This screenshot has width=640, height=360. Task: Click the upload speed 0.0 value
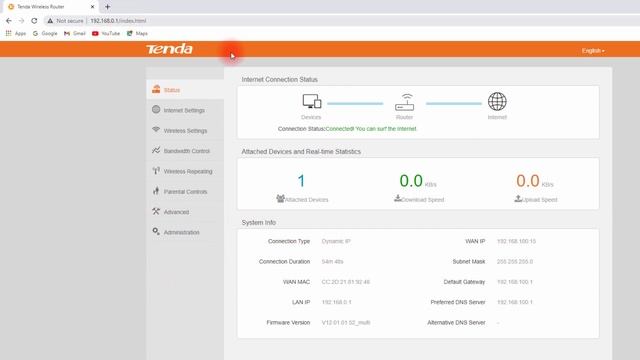coord(528,181)
